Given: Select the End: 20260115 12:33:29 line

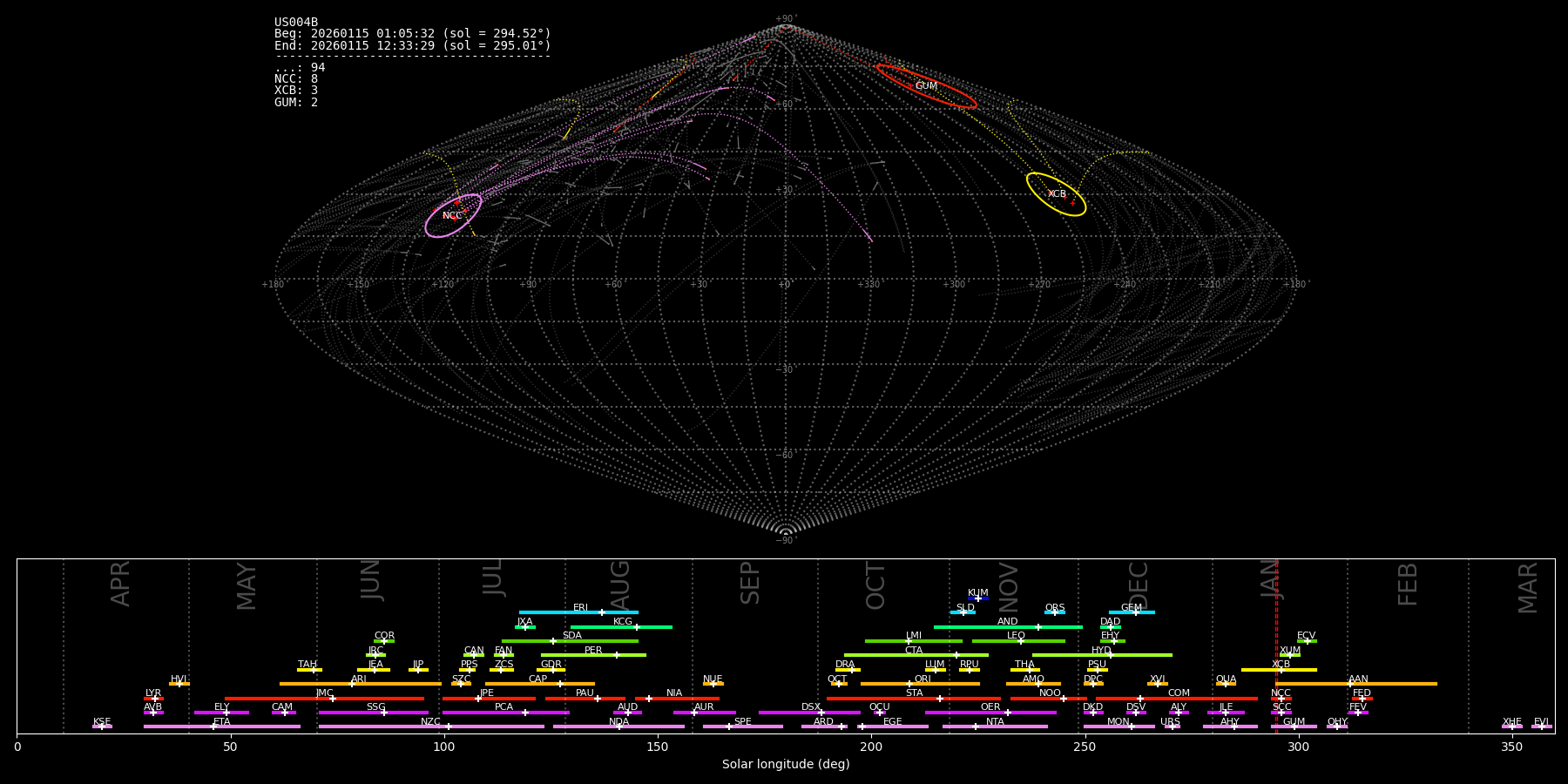Looking at the screenshot, I should (x=413, y=45).
